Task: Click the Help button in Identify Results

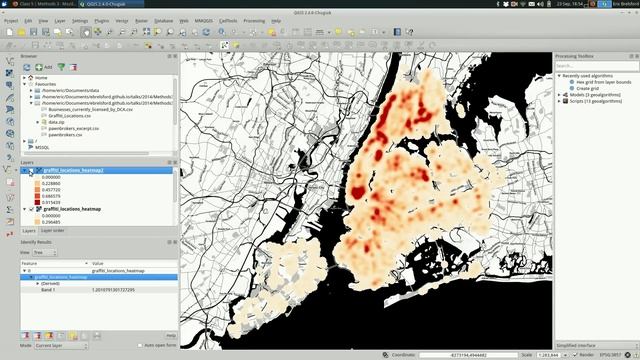Action: tap(171, 336)
